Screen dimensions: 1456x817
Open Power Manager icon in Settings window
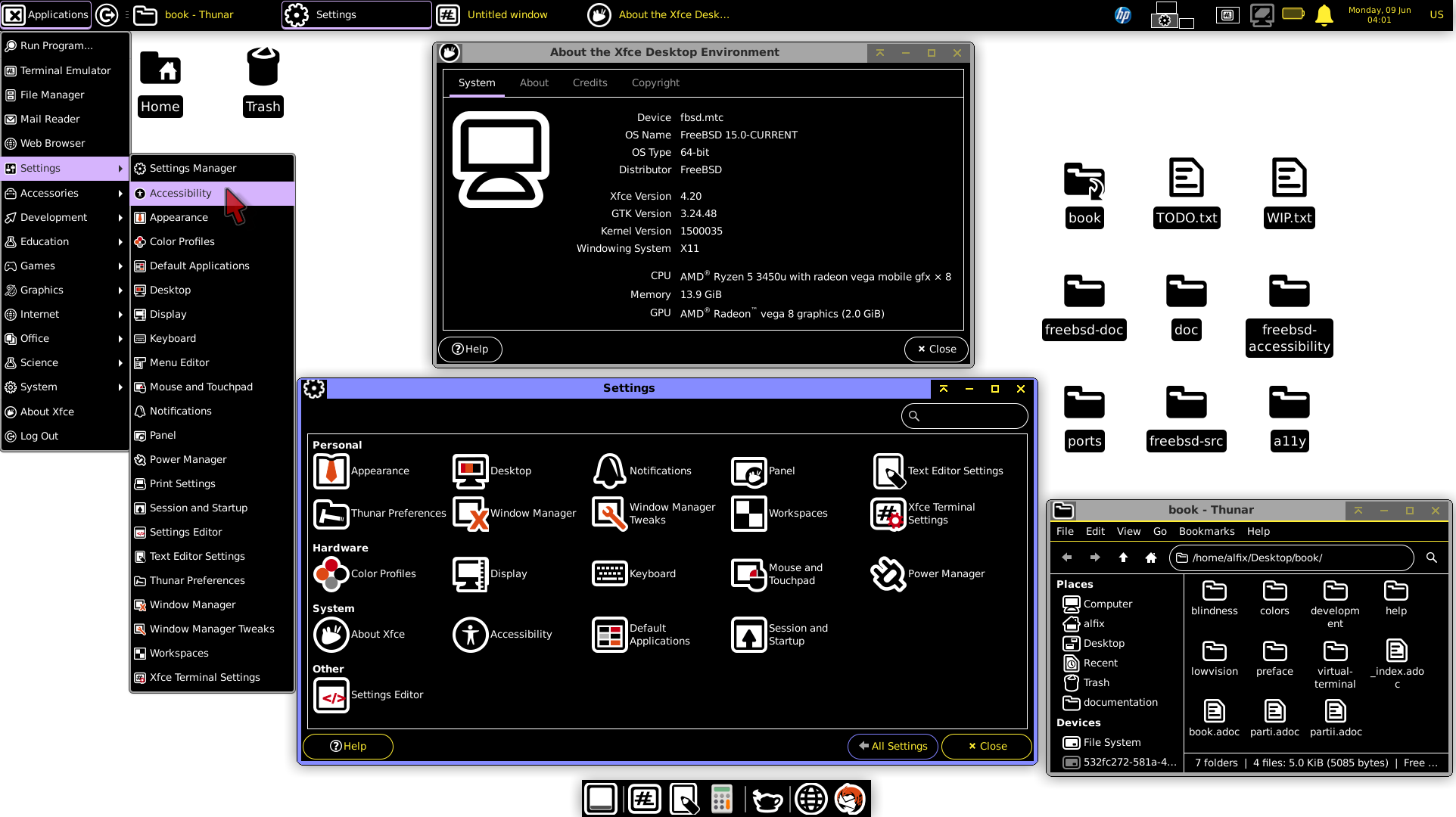click(x=888, y=573)
